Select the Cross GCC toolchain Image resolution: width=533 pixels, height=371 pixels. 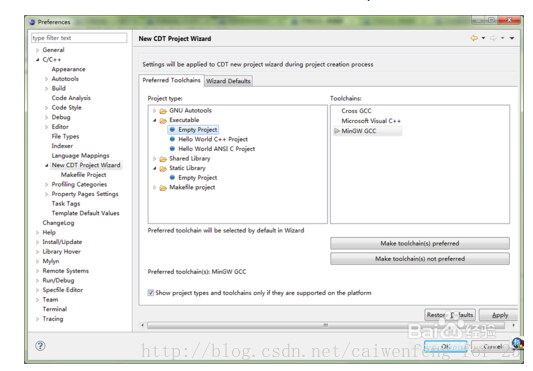click(x=356, y=111)
